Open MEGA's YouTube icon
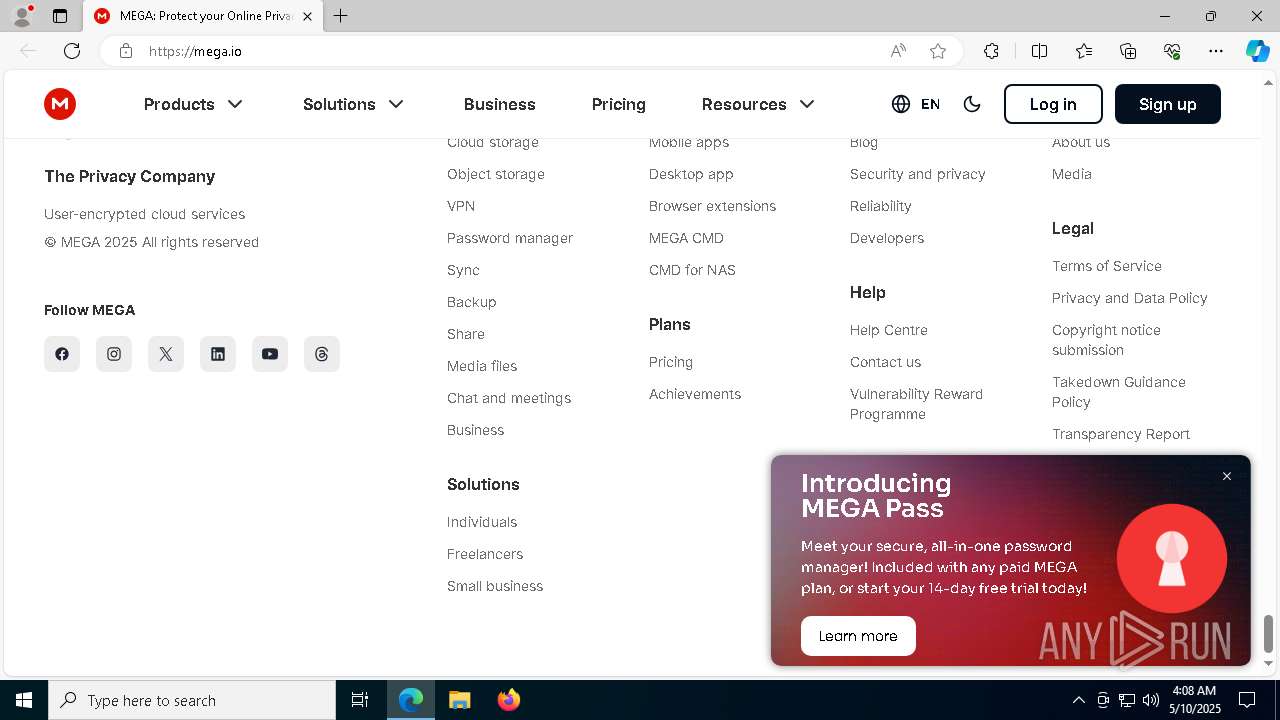 270,354
